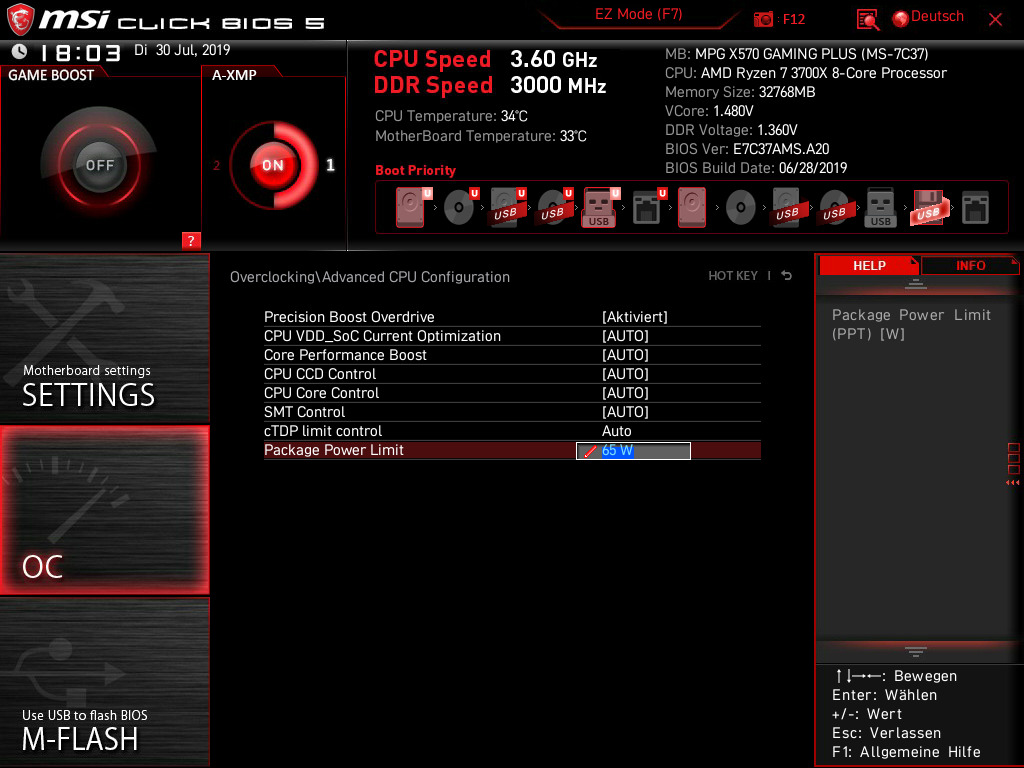This screenshot has height=768, width=1024.
Task: Open cTDP limit control Auto value
Action: (616, 431)
